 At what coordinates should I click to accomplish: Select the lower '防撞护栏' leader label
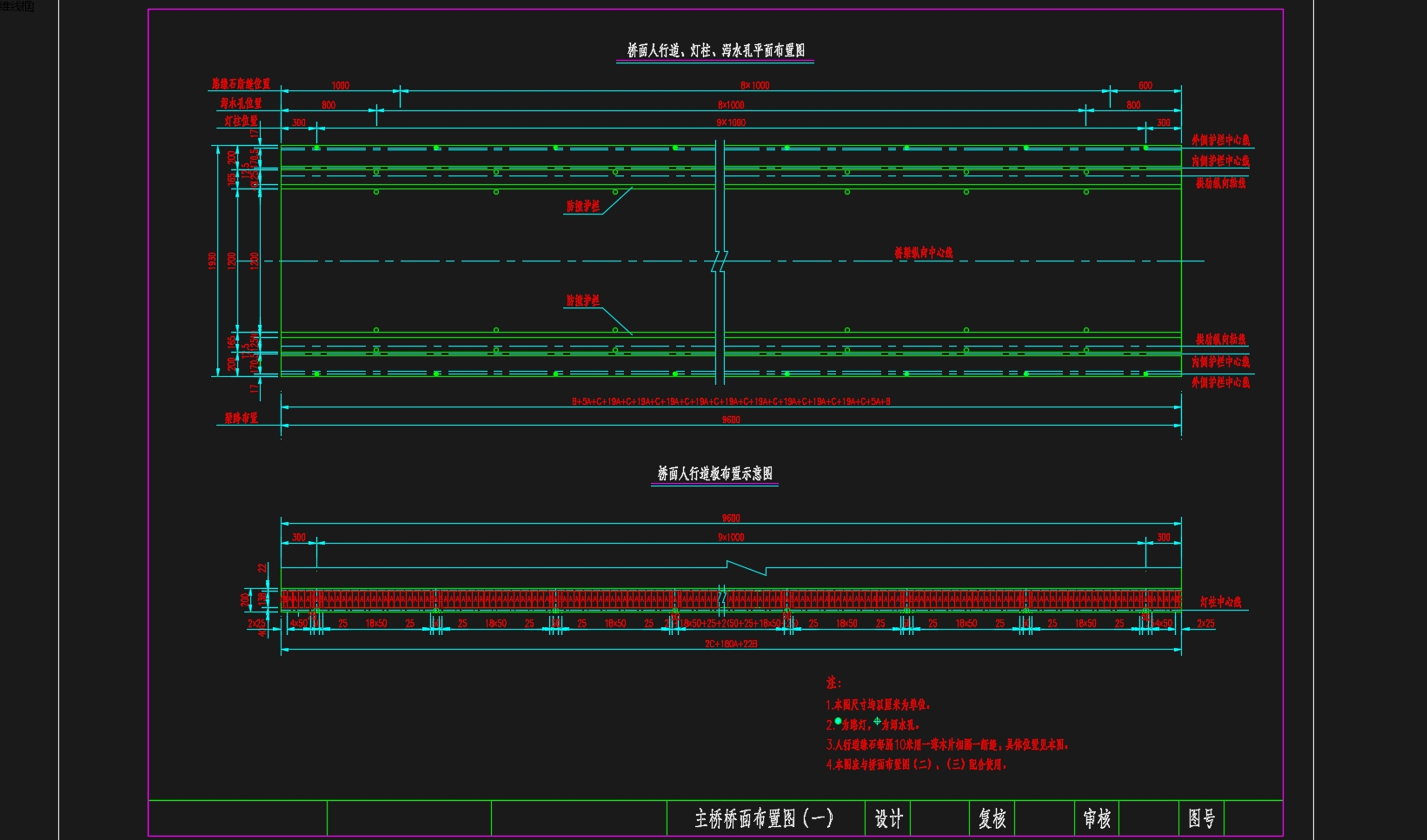[x=583, y=301]
